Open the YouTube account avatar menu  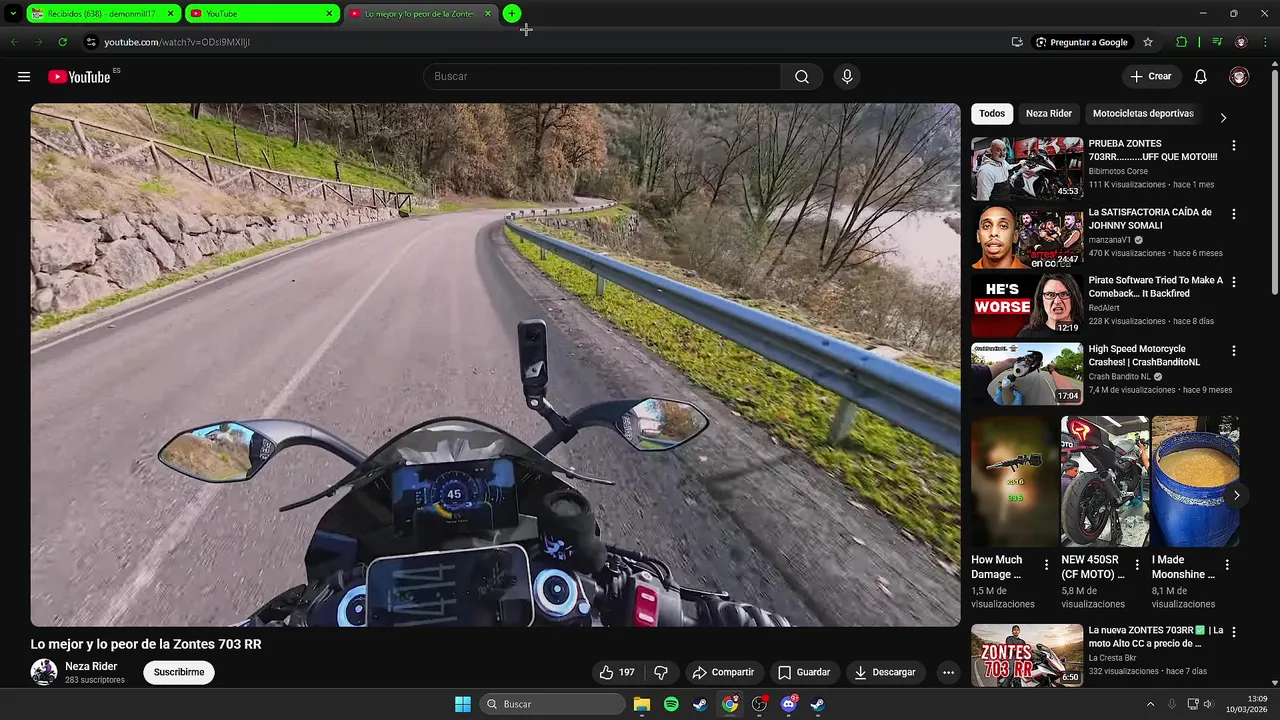pos(1239,77)
